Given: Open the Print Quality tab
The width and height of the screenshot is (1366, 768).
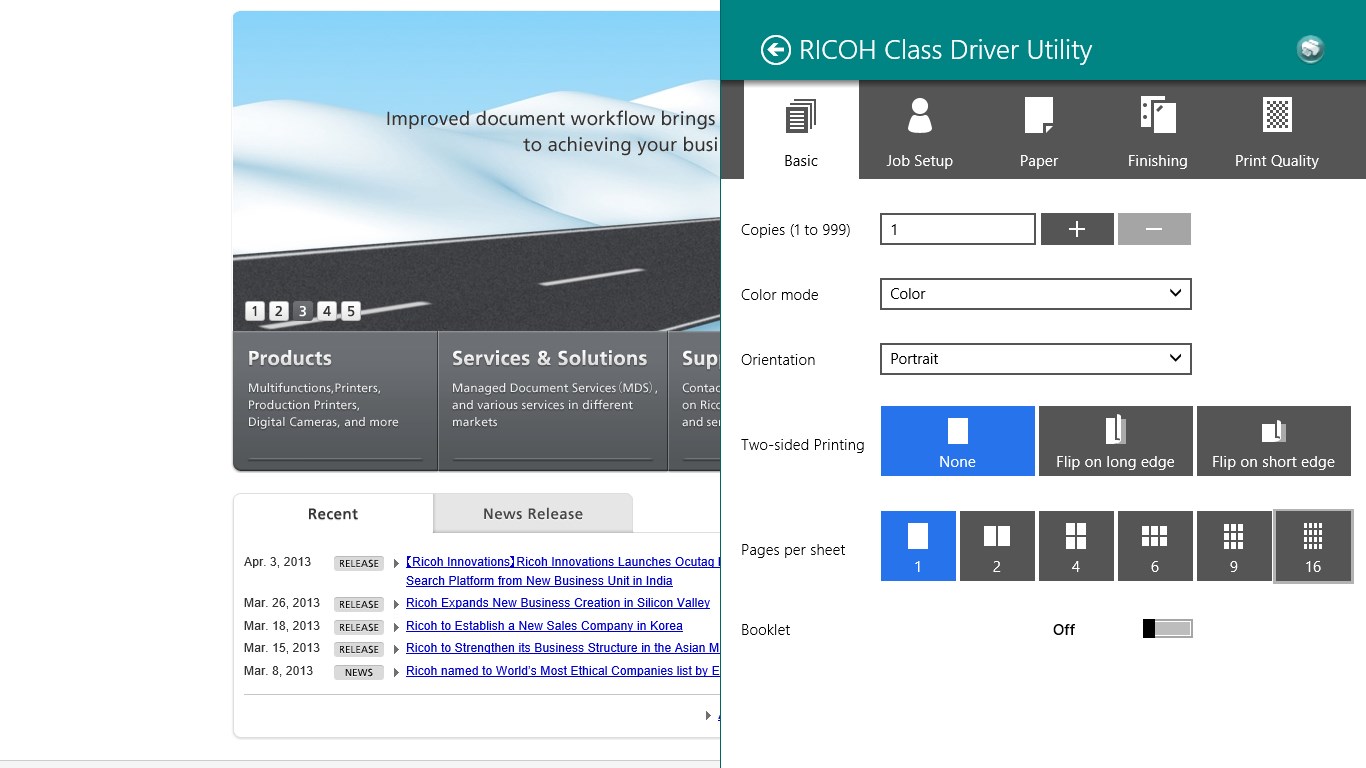Looking at the screenshot, I should (x=1276, y=131).
